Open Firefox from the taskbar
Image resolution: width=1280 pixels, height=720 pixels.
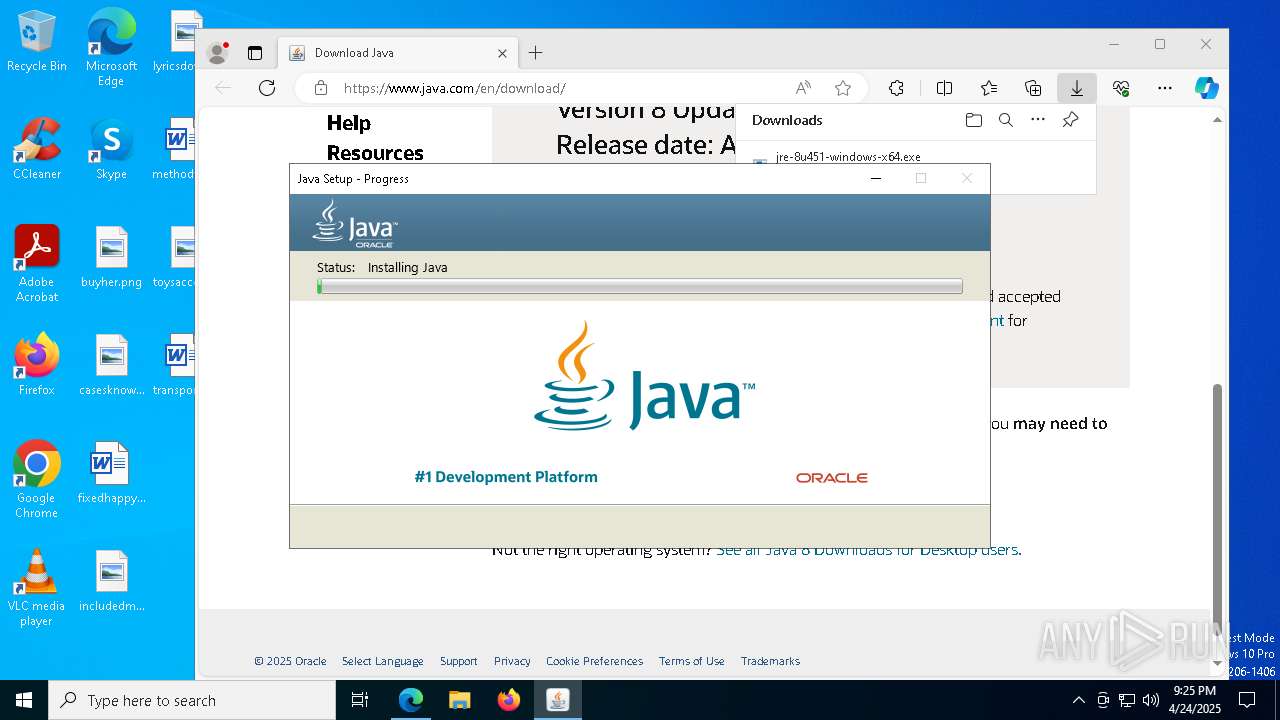pyautogui.click(x=509, y=700)
